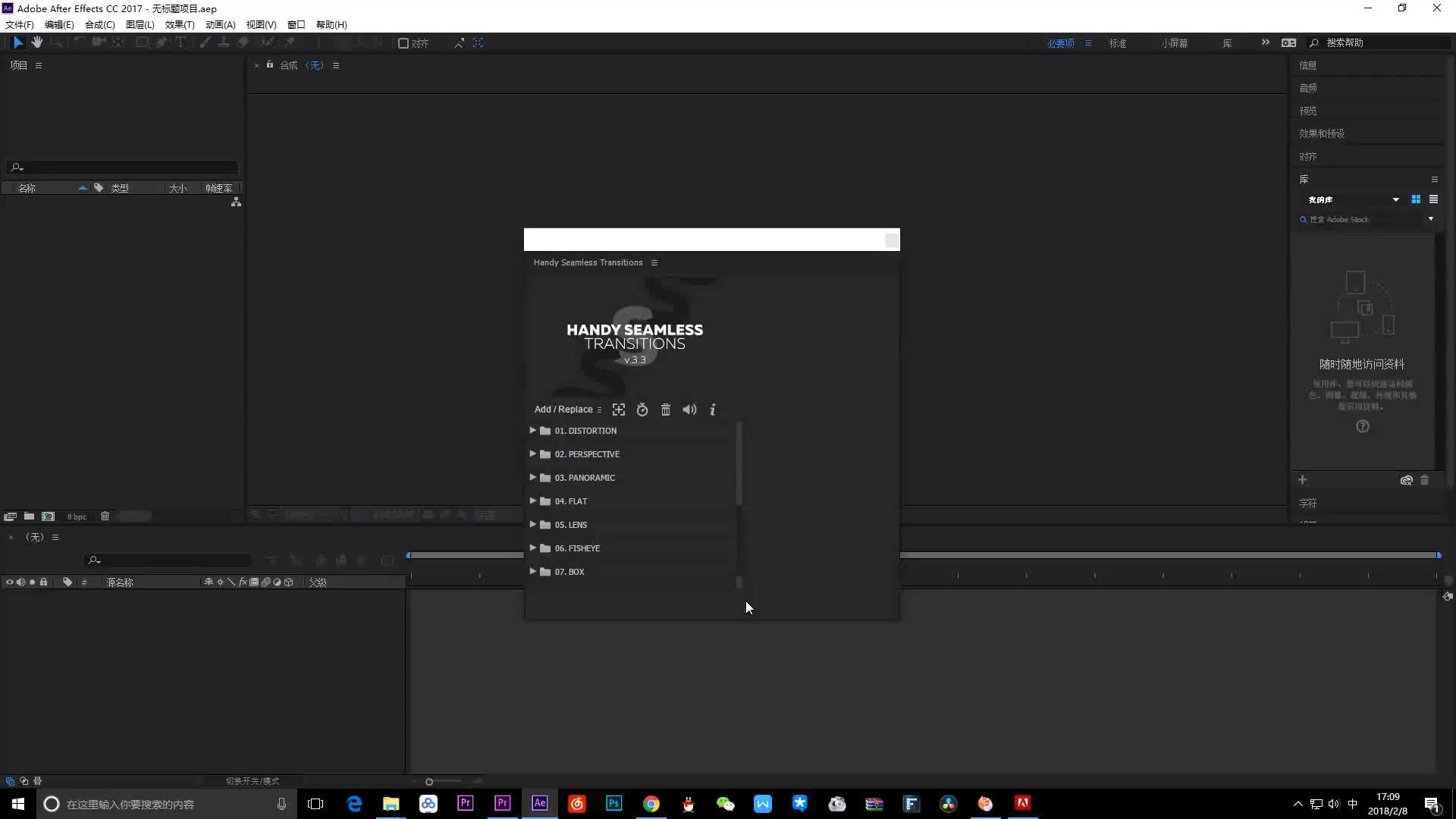1456x819 pixels.
Task: Open the 窗口 menu
Action: coord(297,24)
